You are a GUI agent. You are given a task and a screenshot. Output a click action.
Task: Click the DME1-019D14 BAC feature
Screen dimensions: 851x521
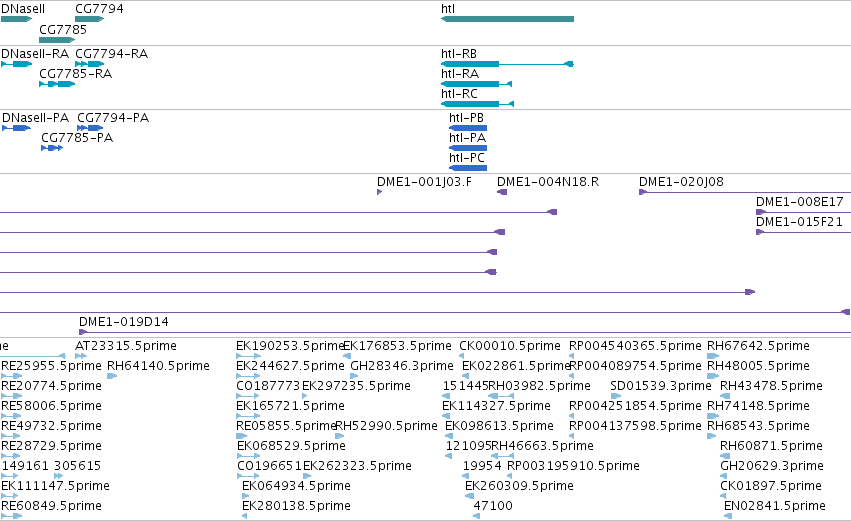click(x=465, y=332)
